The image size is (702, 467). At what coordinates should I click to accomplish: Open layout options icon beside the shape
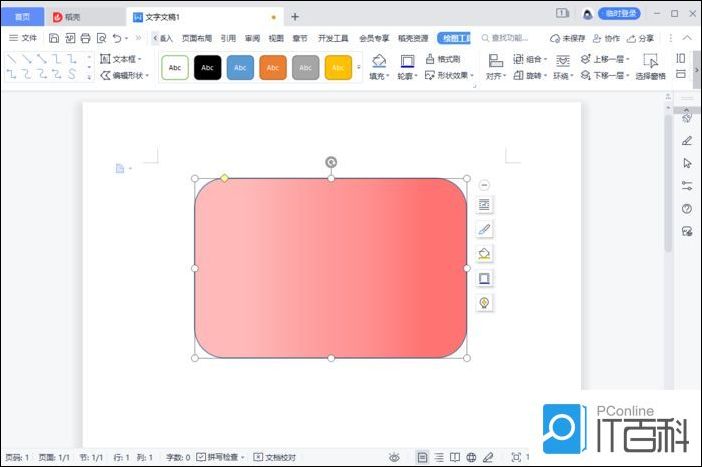(x=484, y=205)
